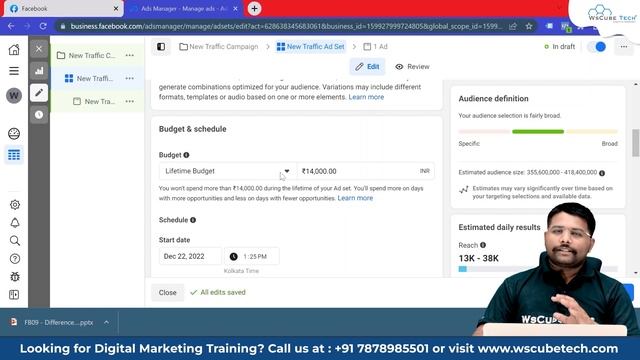Click the start time clock icon
This screenshot has width=640, height=360.
(233, 256)
